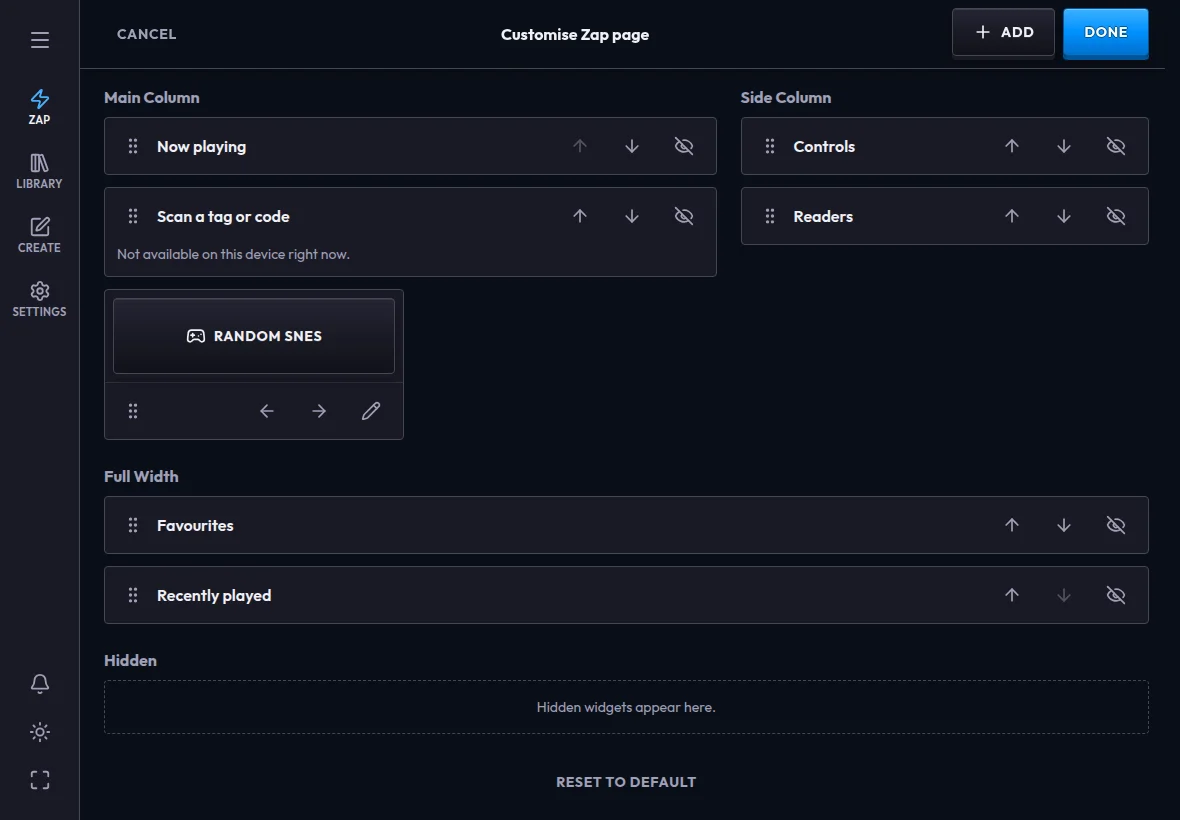
Task: Toggle light/dark theme sun icon
Action: (40, 732)
